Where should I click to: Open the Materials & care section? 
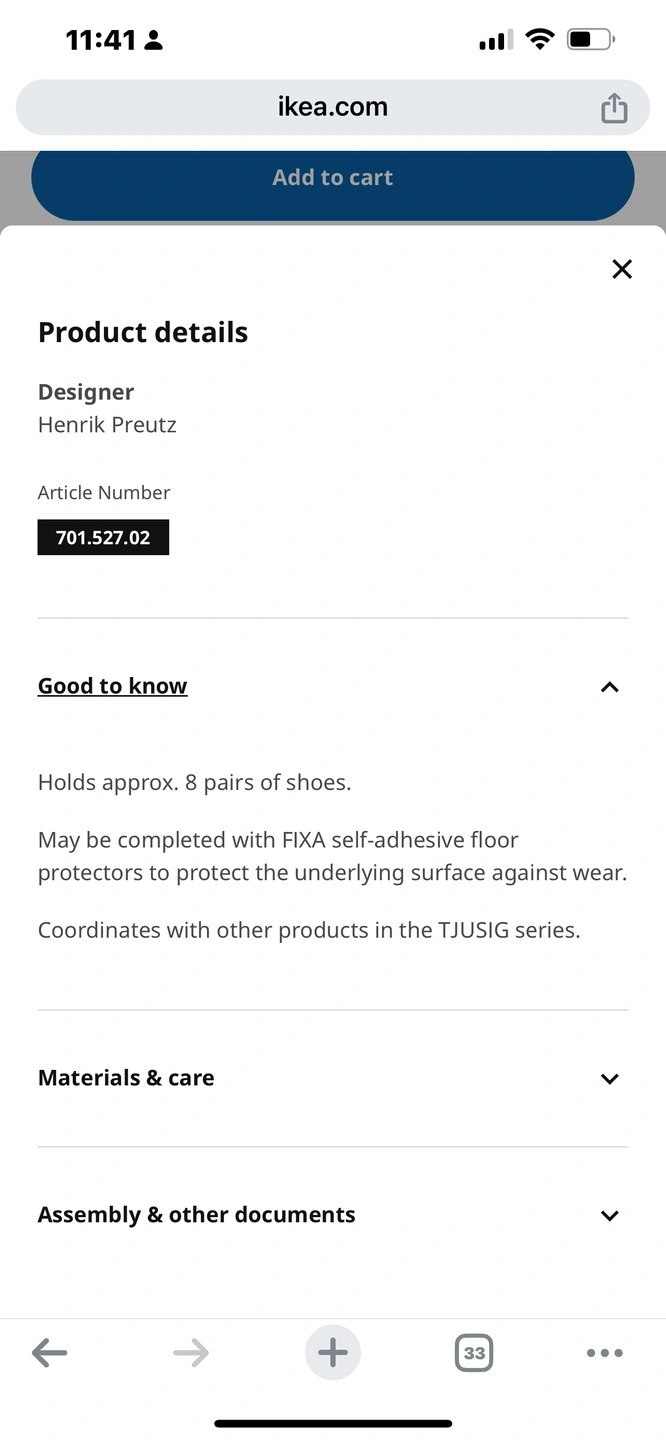(x=126, y=1078)
